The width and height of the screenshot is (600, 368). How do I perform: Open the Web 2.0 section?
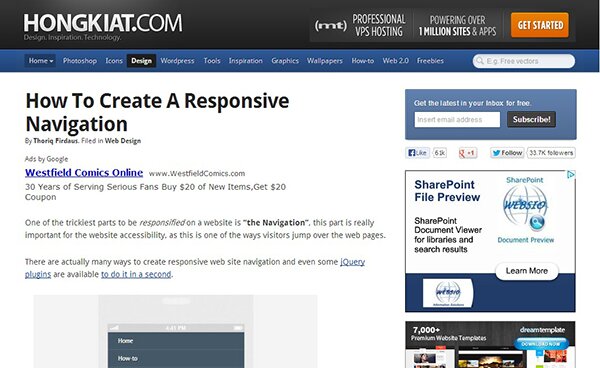[396, 61]
